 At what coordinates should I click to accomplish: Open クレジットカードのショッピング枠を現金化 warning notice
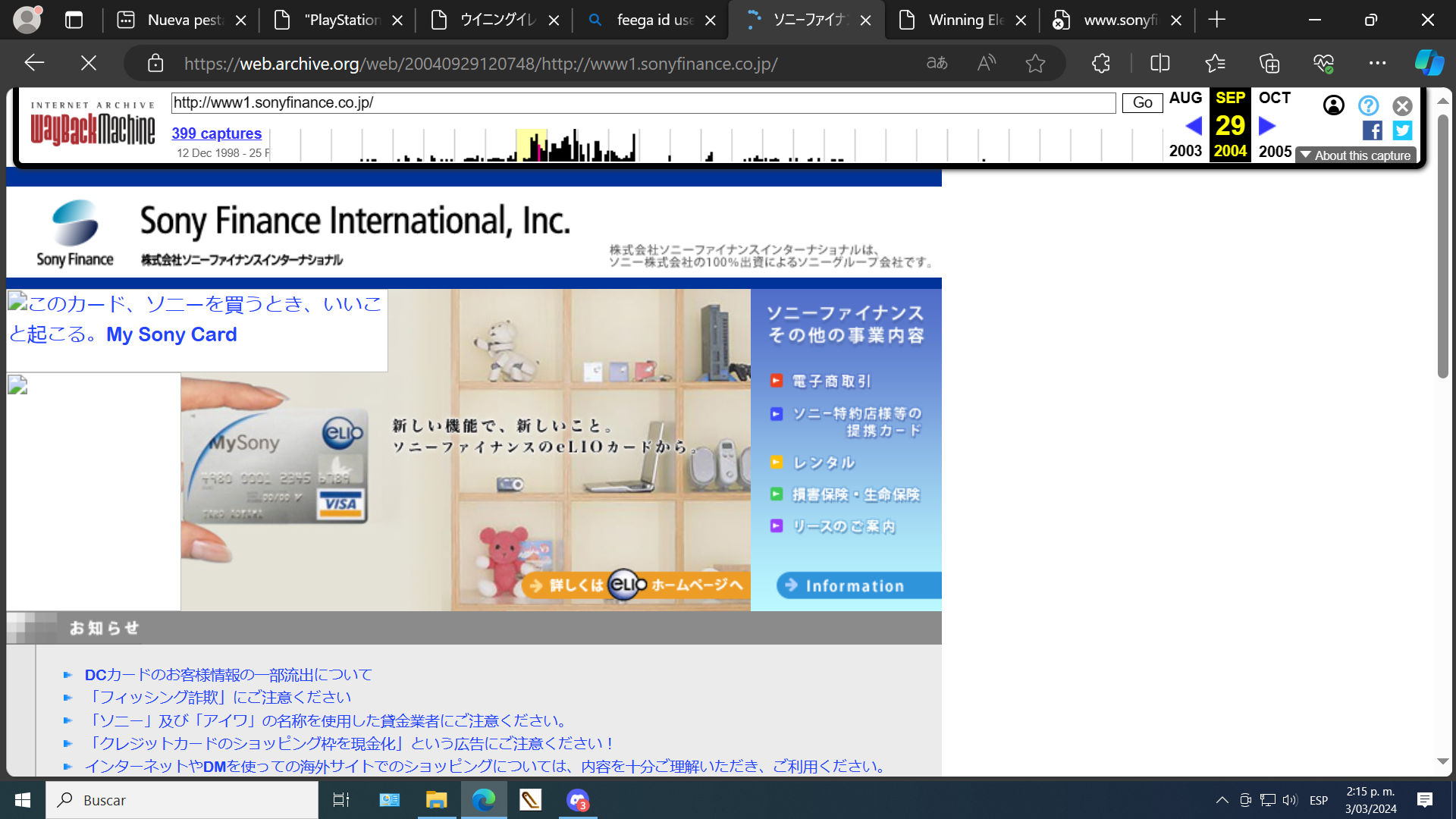(x=350, y=743)
